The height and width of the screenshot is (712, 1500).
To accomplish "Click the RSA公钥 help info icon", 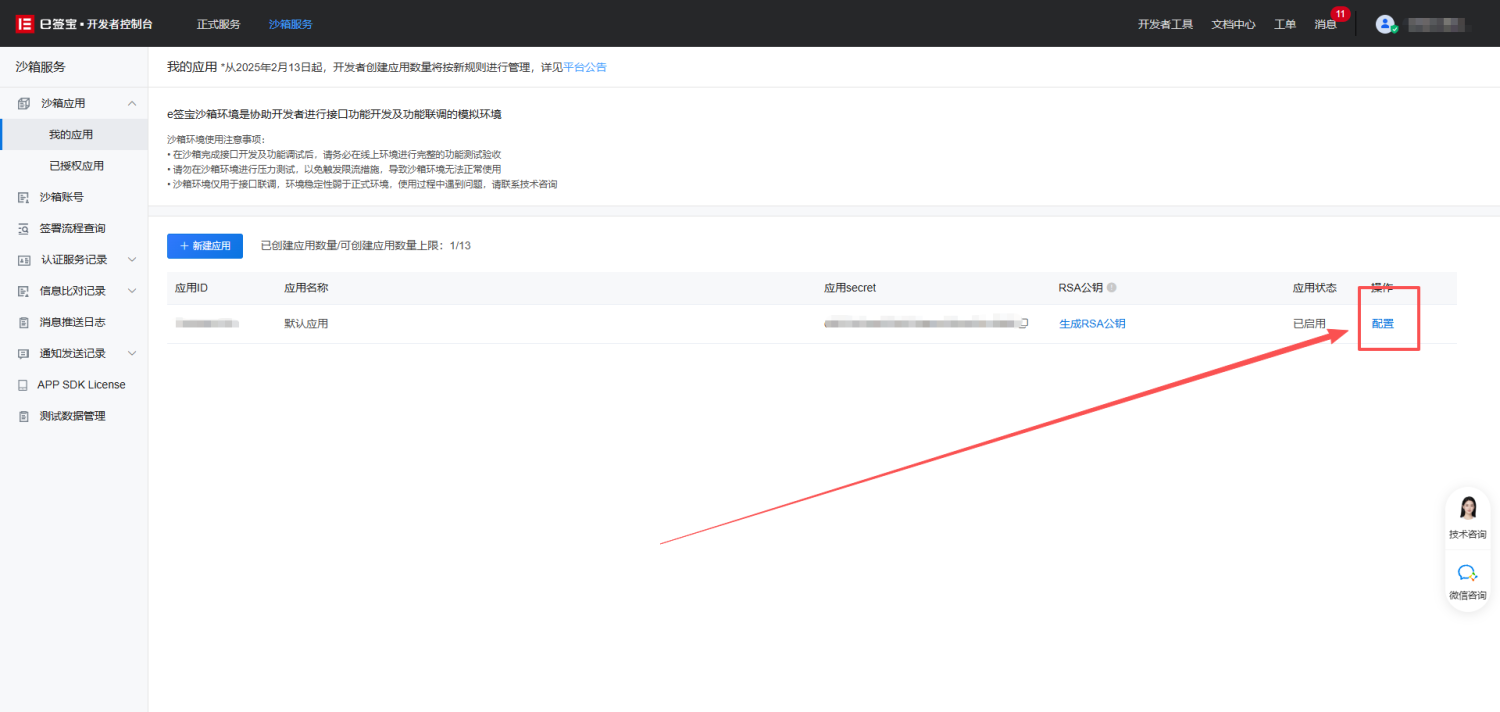I will click(1111, 288).
